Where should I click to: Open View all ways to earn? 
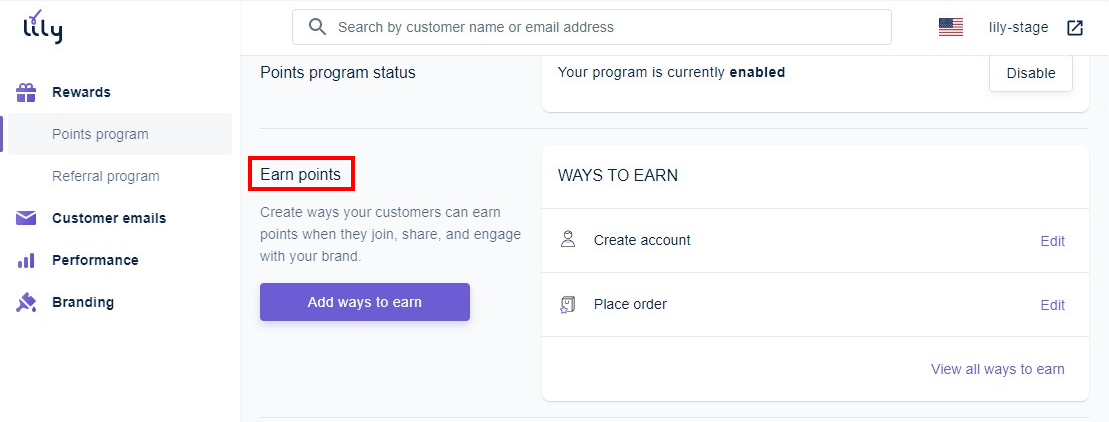[x=997, y=369]
